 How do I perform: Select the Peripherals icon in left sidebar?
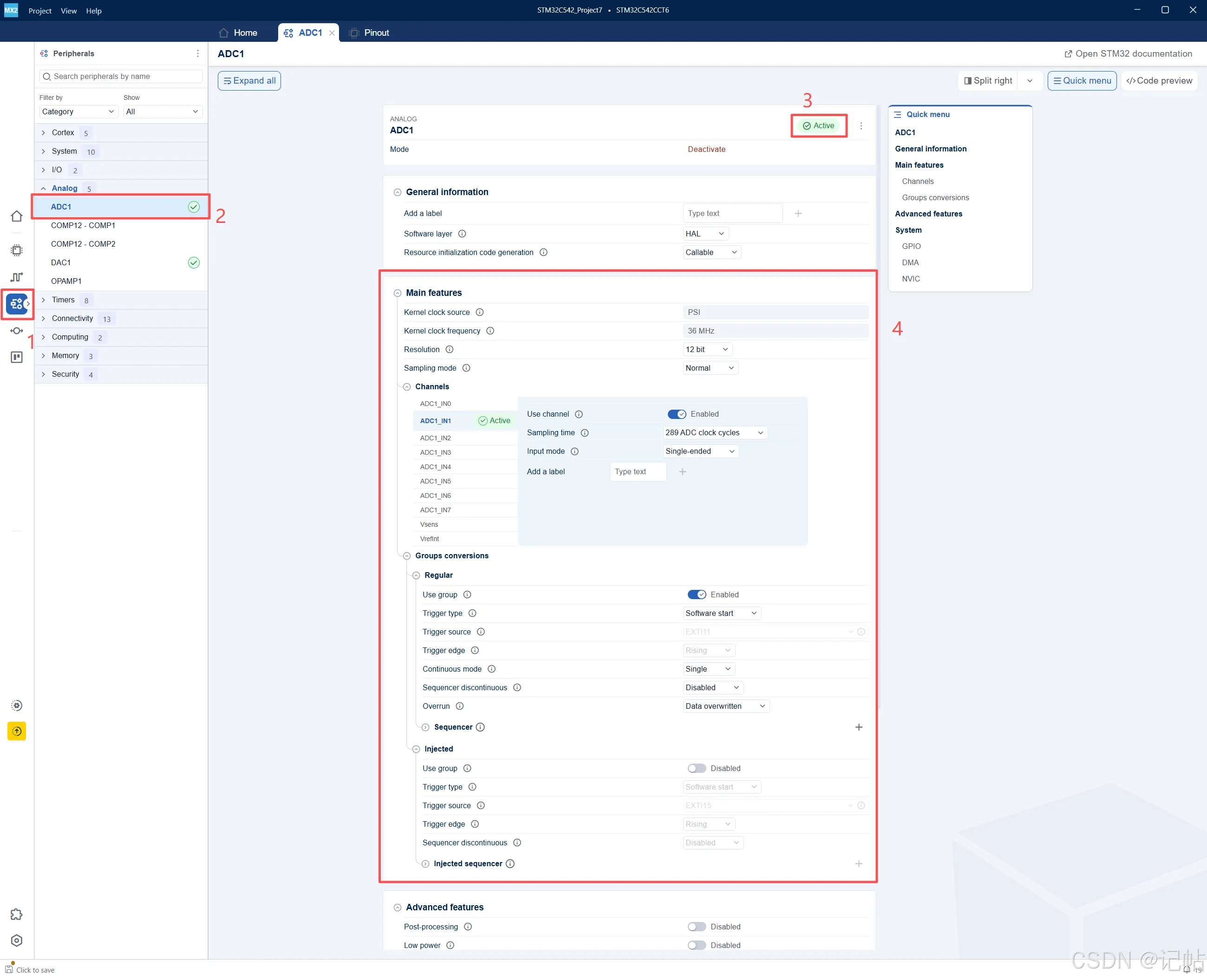point(16,304)
